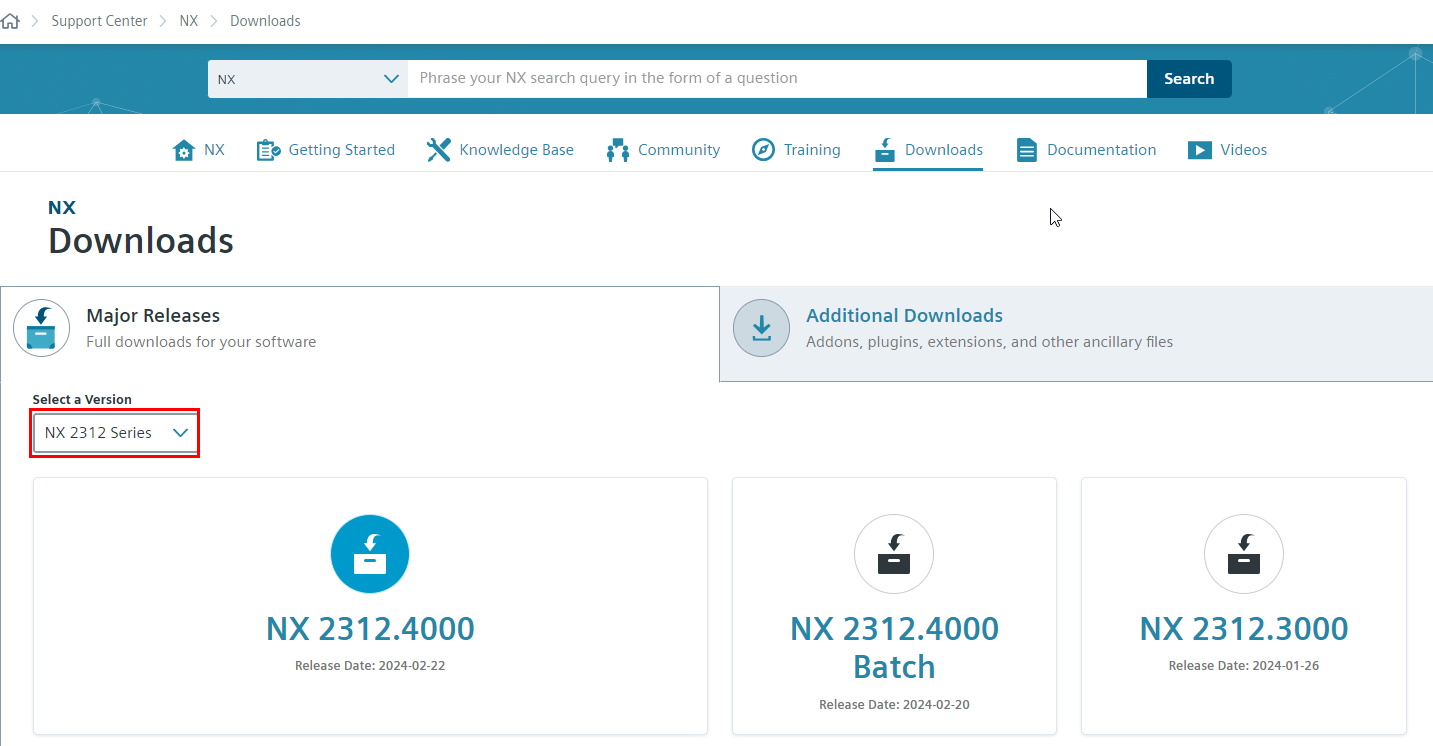
Task: Click the blue NX 2312.4000 download icon
Action: [x=370, y=554]
